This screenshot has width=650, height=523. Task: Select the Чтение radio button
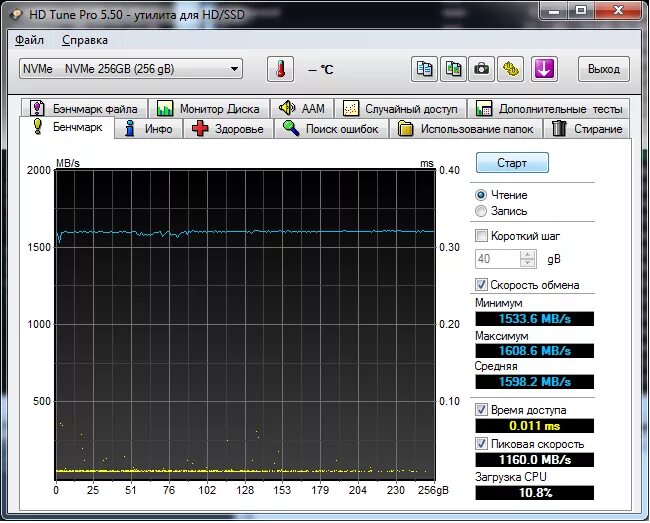pyautogui.click(x=481, y=195)
